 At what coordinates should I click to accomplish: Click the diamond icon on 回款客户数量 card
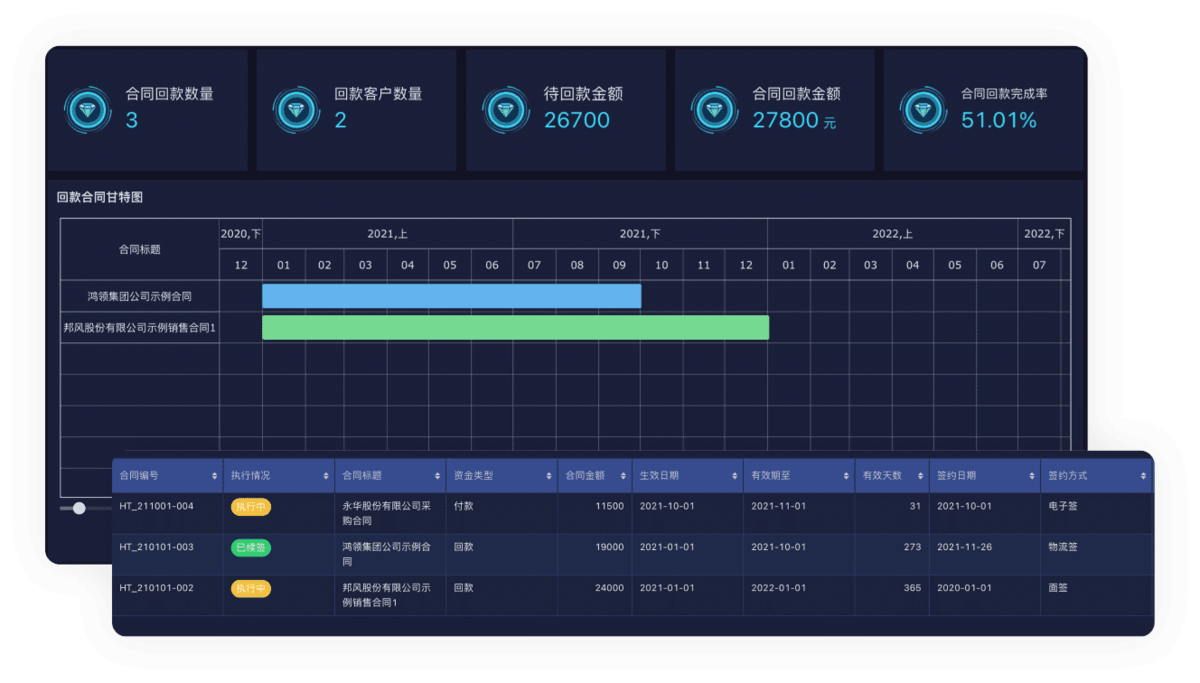[297, 110]
